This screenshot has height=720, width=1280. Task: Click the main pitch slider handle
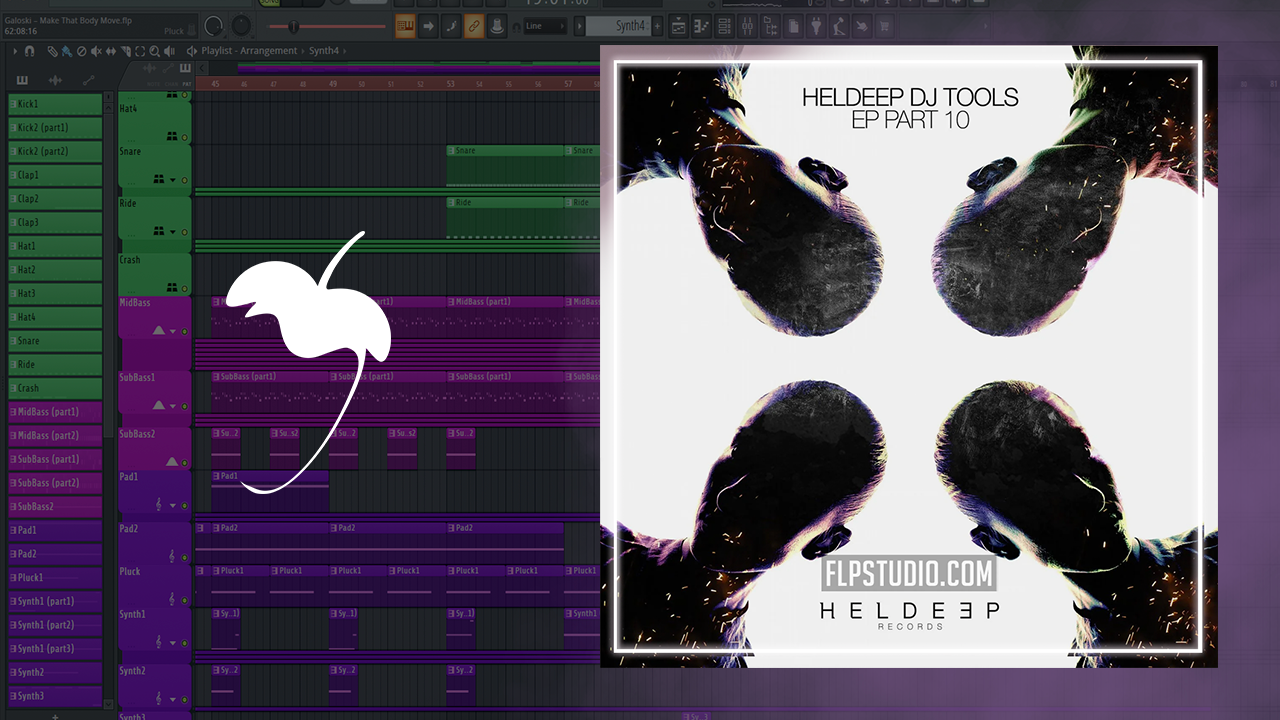pos(293,27)
